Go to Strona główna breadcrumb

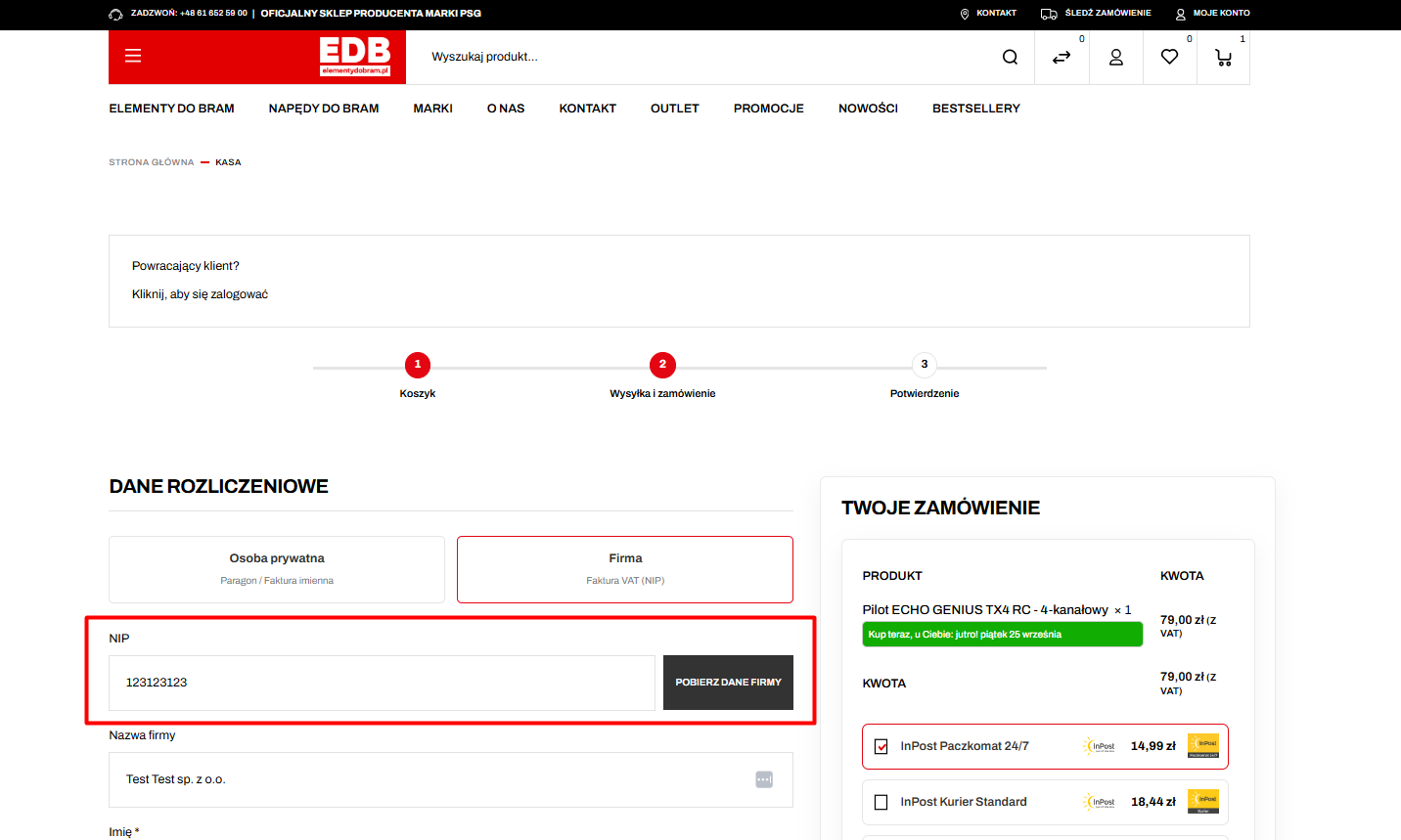[152, 162]
